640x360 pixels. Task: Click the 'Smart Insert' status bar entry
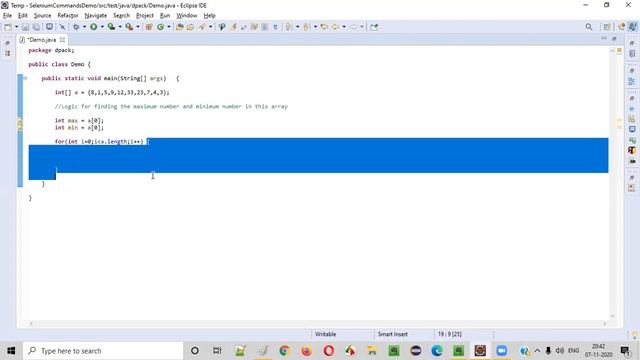point(393,334)
